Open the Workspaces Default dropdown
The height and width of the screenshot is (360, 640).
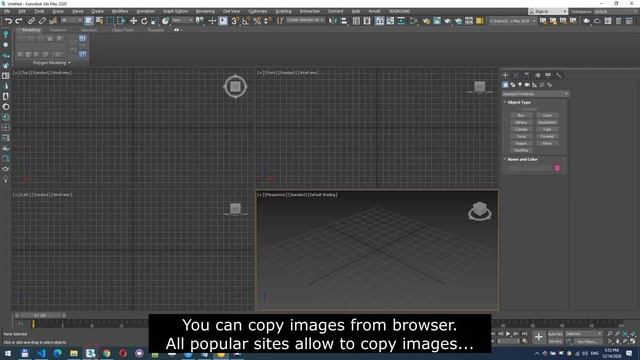[618, 11]
